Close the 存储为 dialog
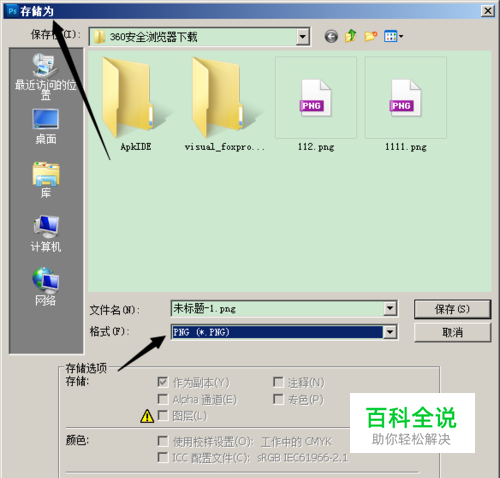500x478 pixels. [x=487, y=11]
